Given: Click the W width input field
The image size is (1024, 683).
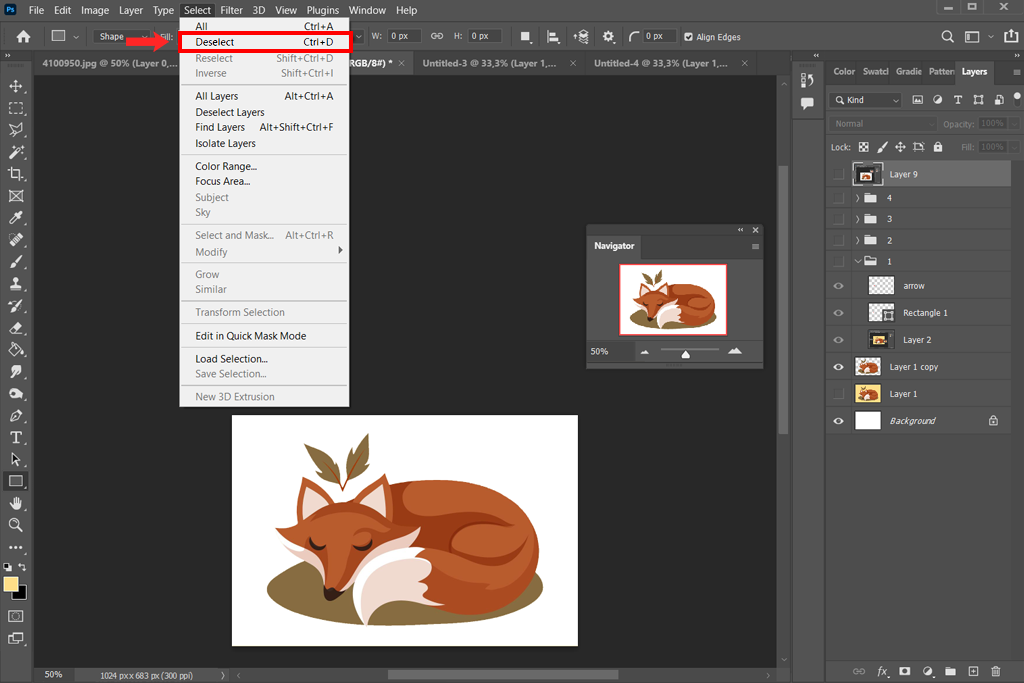Looking at the screenshot, I should tap(404, 37).
